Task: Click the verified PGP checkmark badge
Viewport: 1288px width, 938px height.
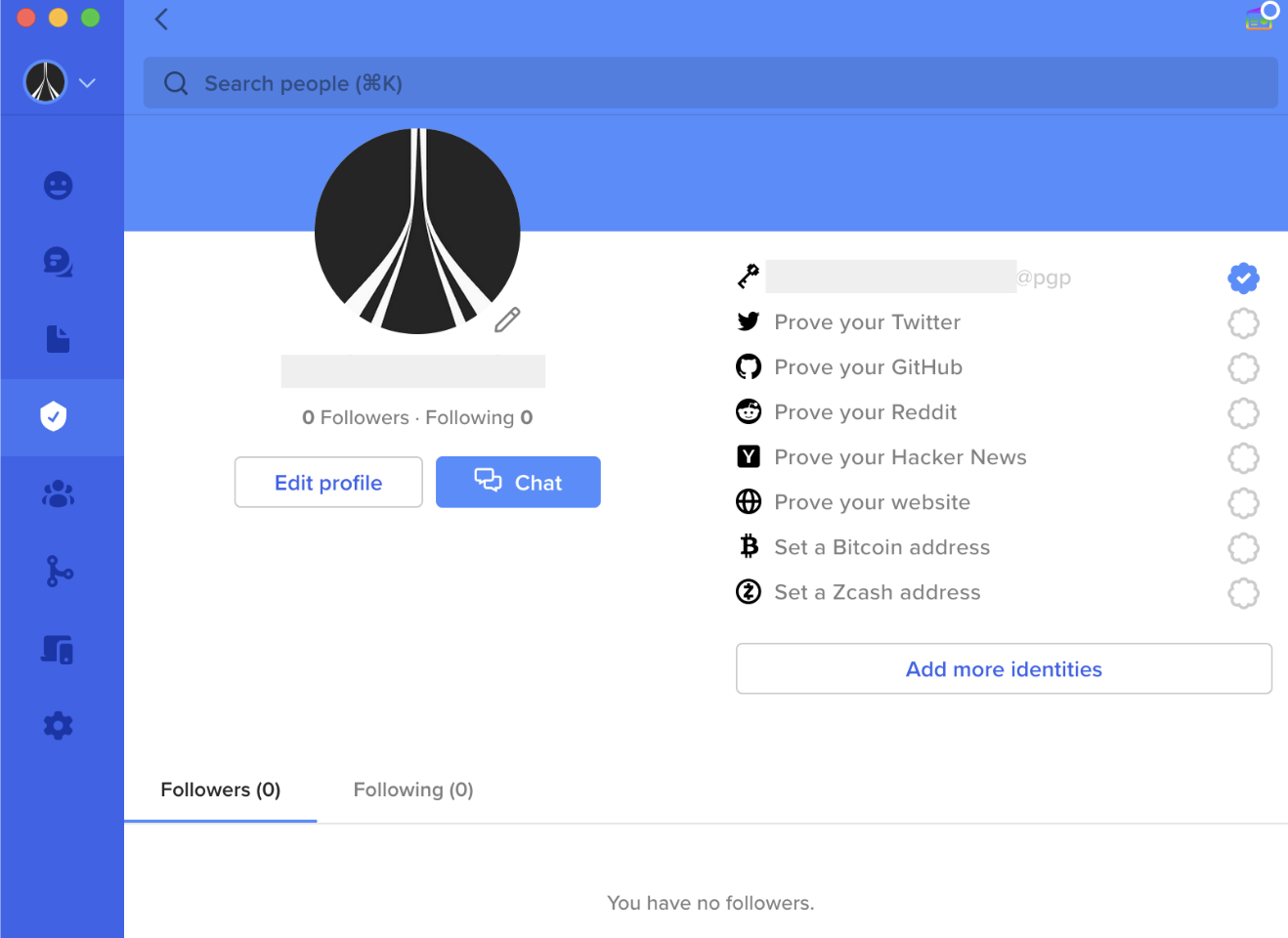Action: point(1243,278)
